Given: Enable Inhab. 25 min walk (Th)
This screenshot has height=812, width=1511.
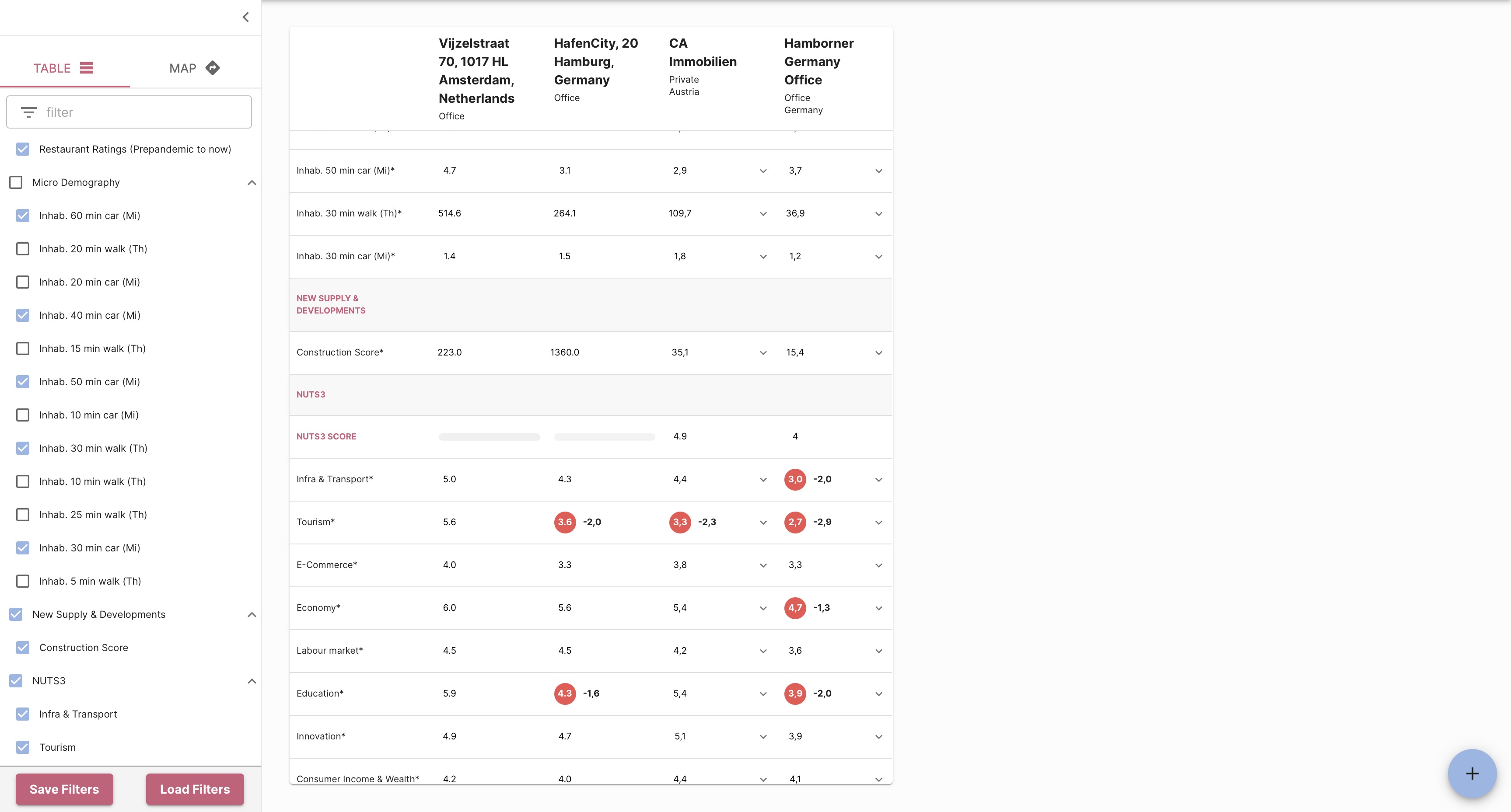Looking at the screenshot, I should [x=23, y=515].
